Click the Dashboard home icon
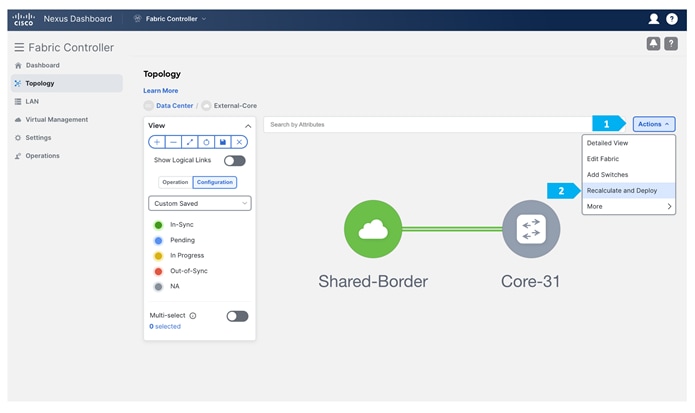 [18, 66]
